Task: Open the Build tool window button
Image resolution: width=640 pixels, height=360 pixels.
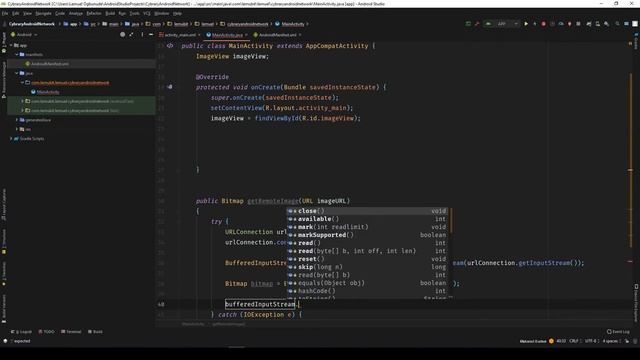Action: click(x=96, y=332)
